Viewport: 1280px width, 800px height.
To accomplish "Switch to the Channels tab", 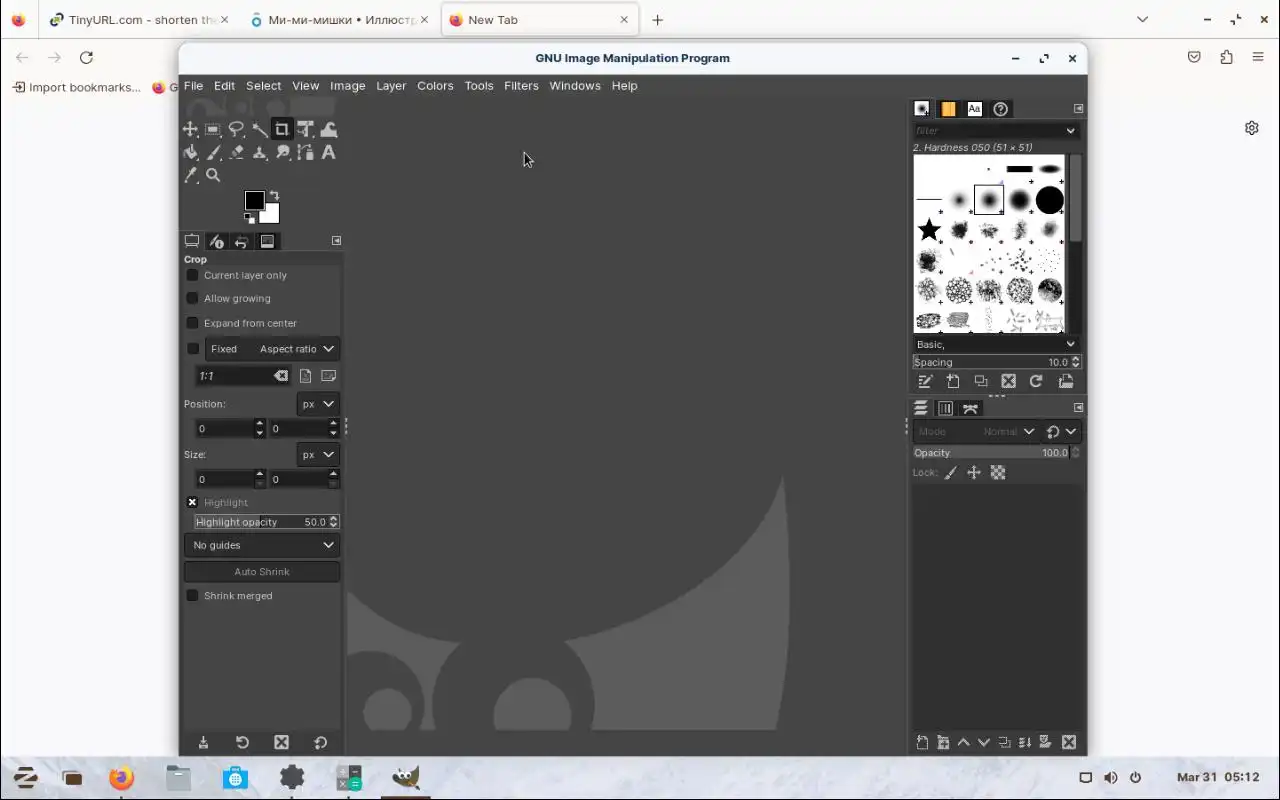I will point(945,408).
